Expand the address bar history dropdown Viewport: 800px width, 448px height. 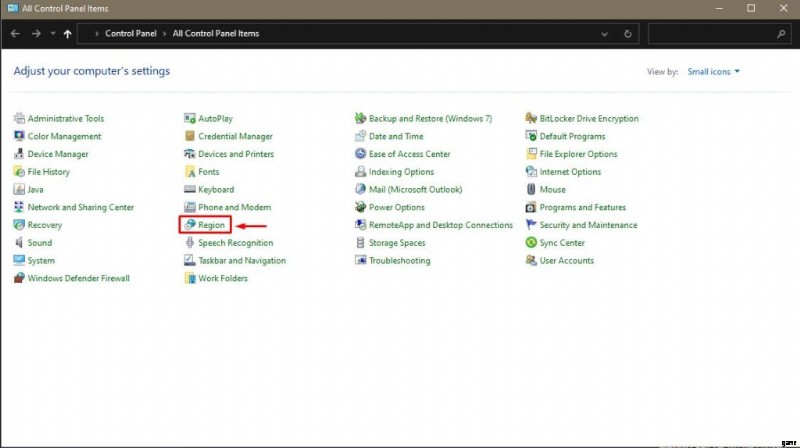click(x=603, y=33)
